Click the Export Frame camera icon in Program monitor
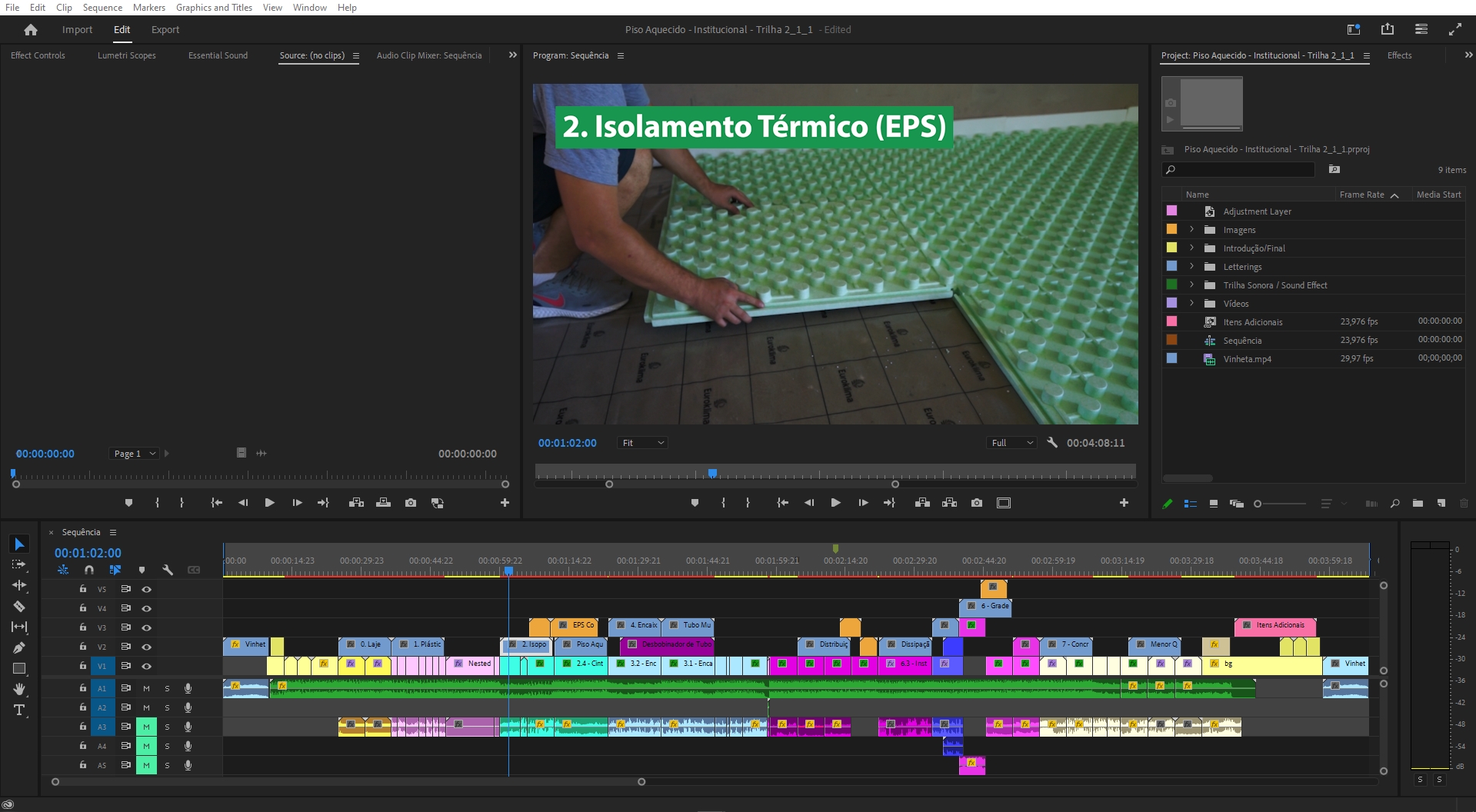Image resolution: width=1476 pixels, height=812 pixels. click(x=976, y=503)
